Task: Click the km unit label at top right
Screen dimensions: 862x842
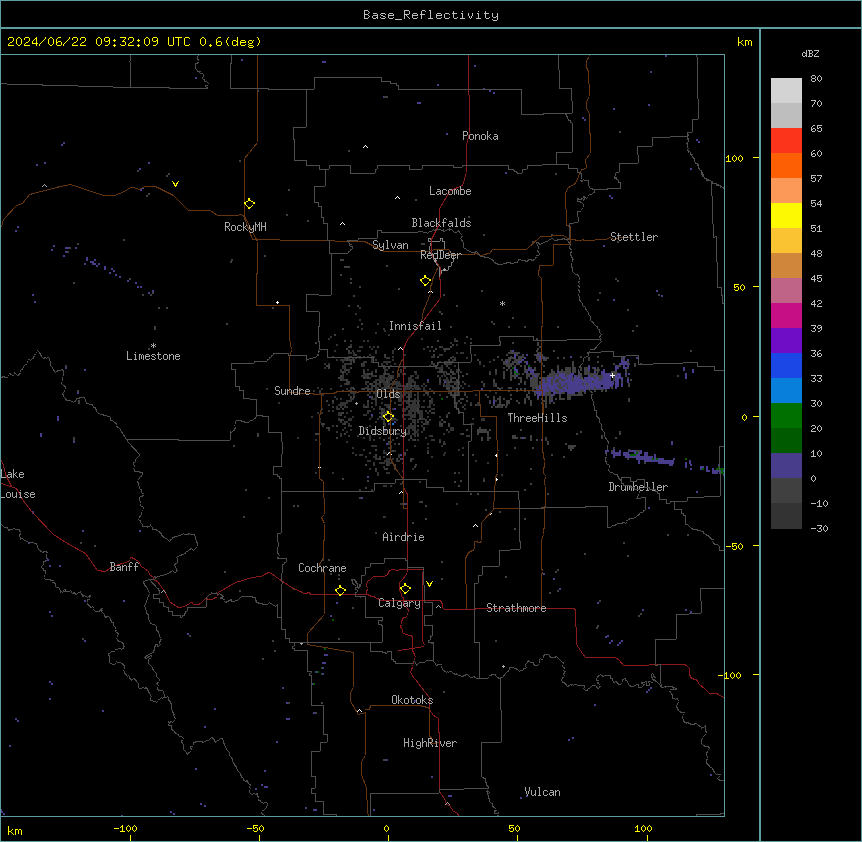Action: [744, 42]
